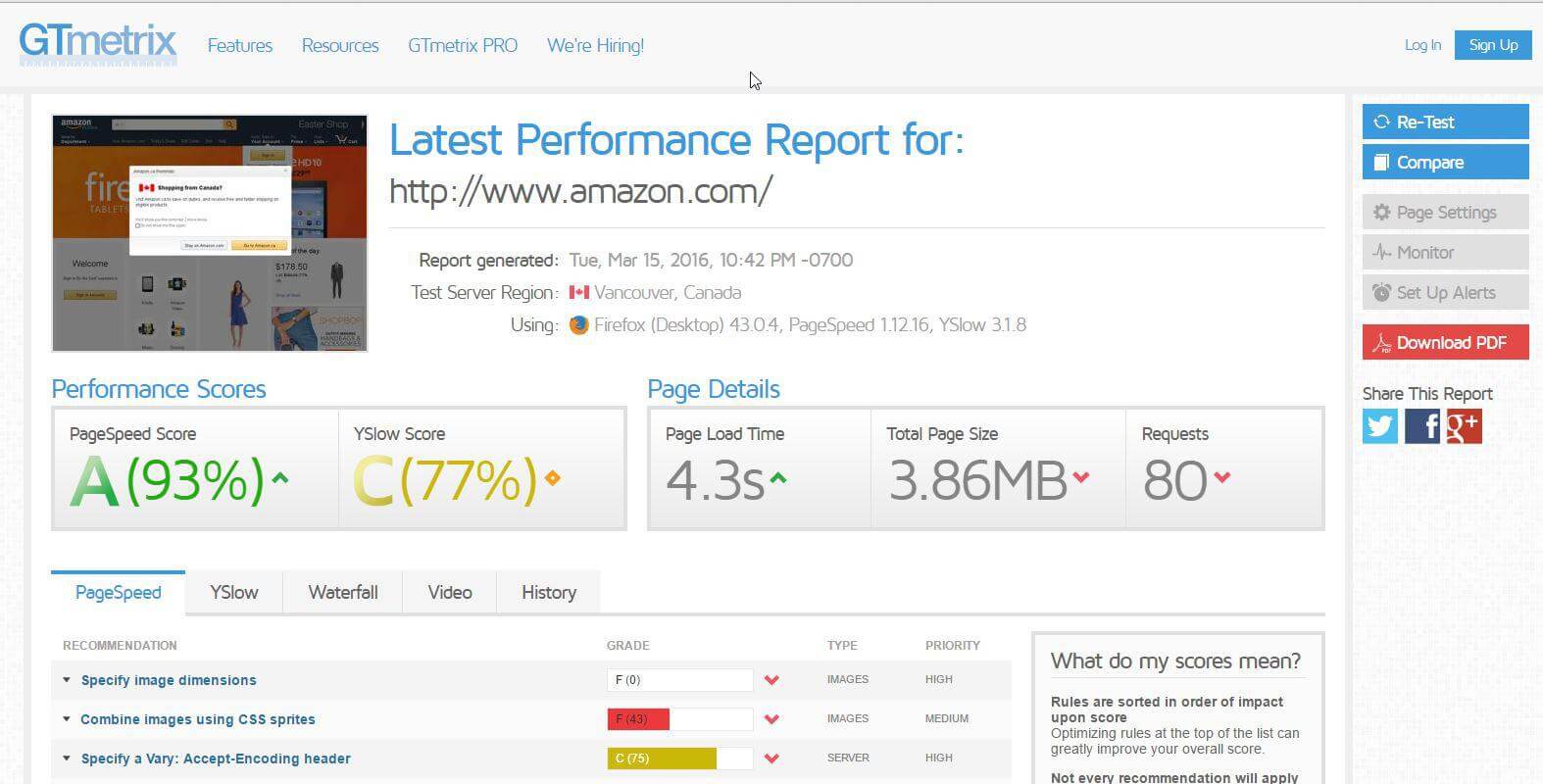Click the 80 requests value
Viewport: 1543px width, 784px height.
click(x=1175, y=480)
